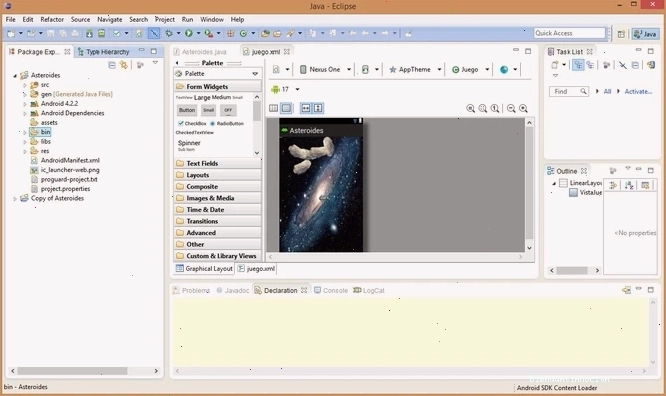Click the Quick Access search field
666x396 pixels.
click(569, 33)
